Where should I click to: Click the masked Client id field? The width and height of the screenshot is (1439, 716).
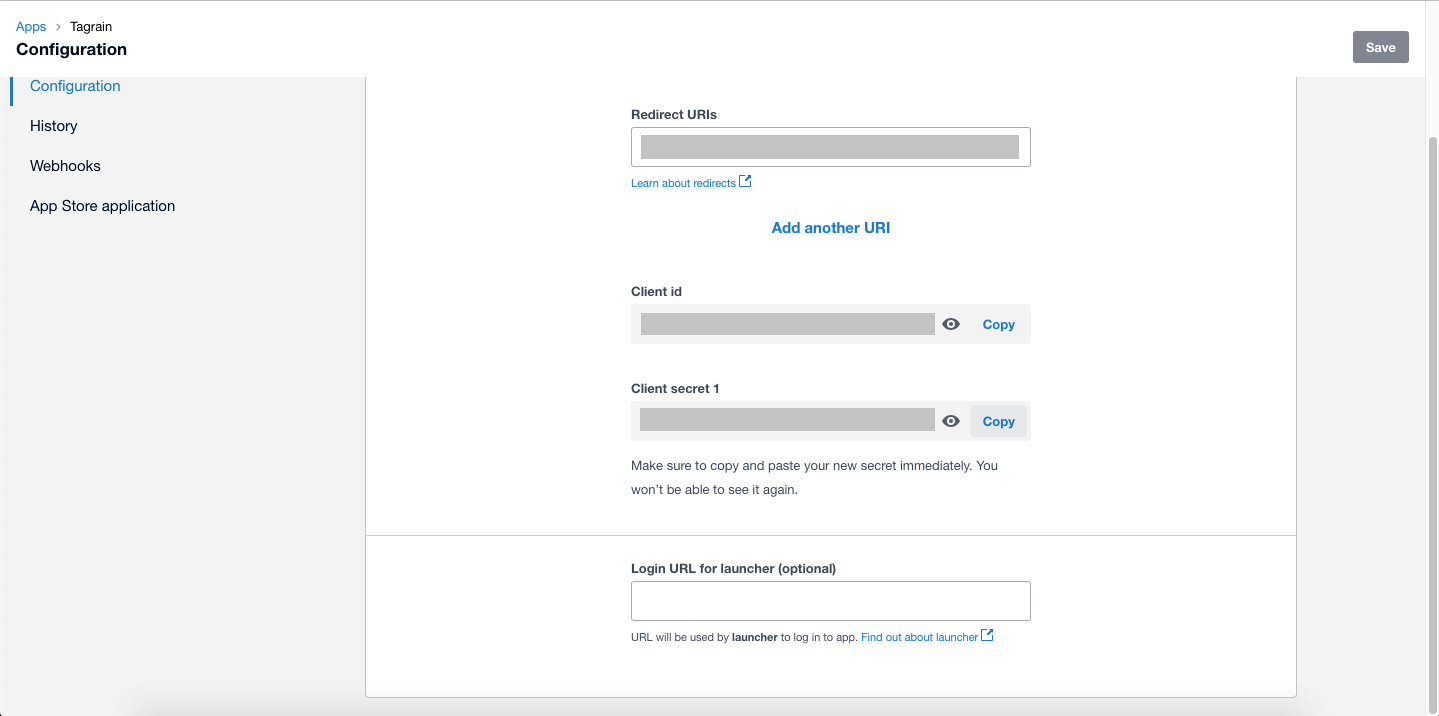787,324
